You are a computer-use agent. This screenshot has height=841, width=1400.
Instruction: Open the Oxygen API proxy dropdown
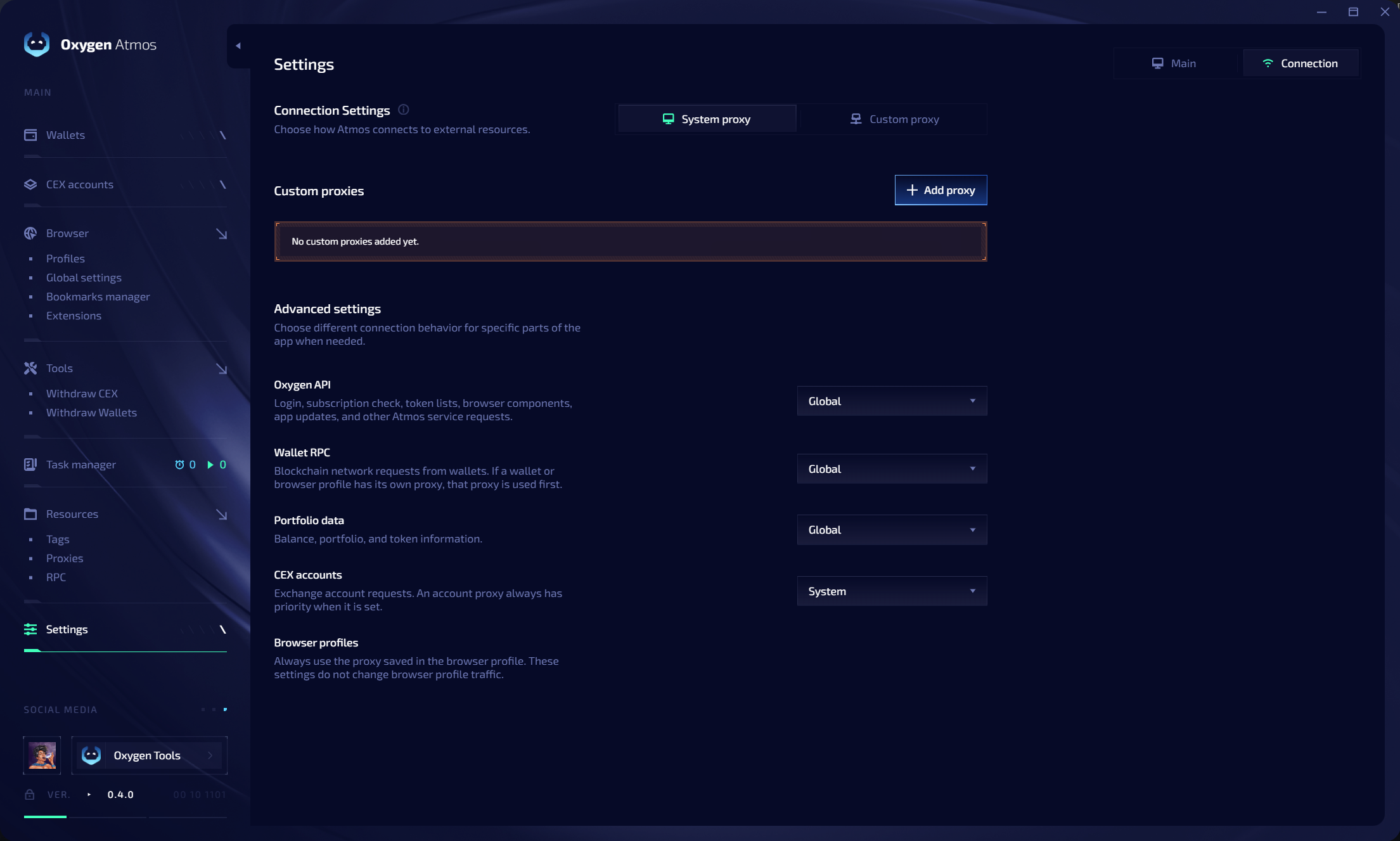coord(892,401)
